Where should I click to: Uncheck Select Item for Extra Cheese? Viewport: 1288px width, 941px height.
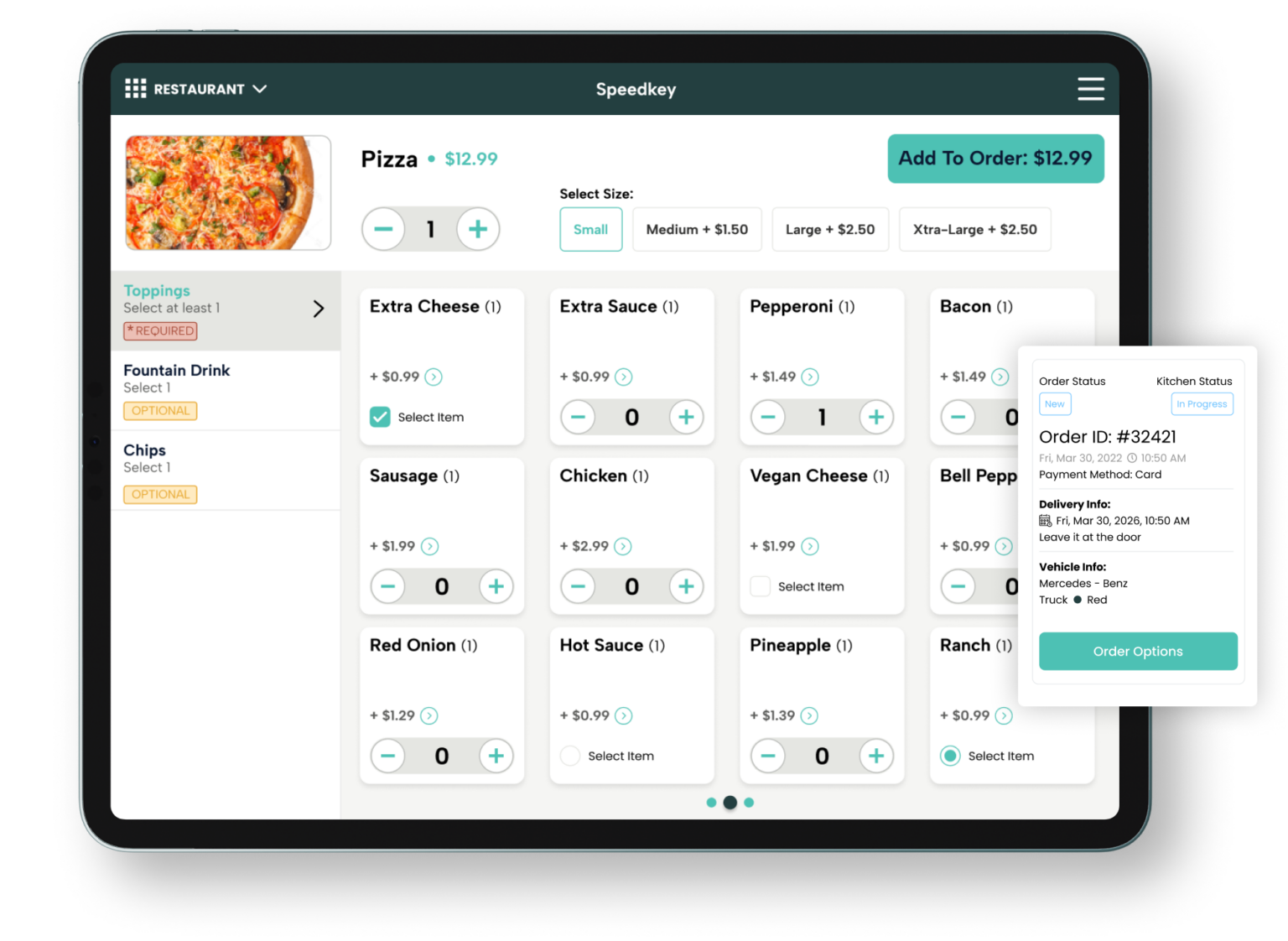379,416
